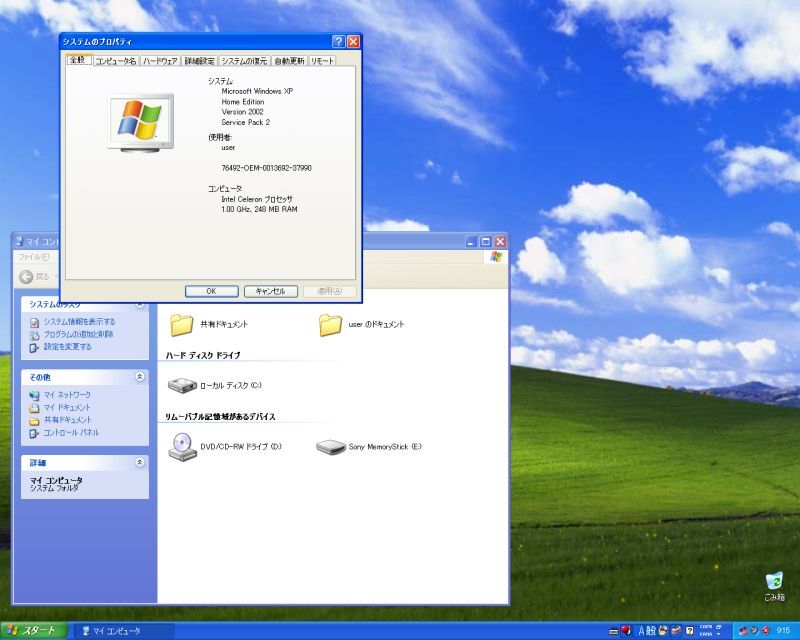The width and height of the screenshot is (800, 640).
Task: Collapse the その他 sidebar section
Action: click(139, 377)
